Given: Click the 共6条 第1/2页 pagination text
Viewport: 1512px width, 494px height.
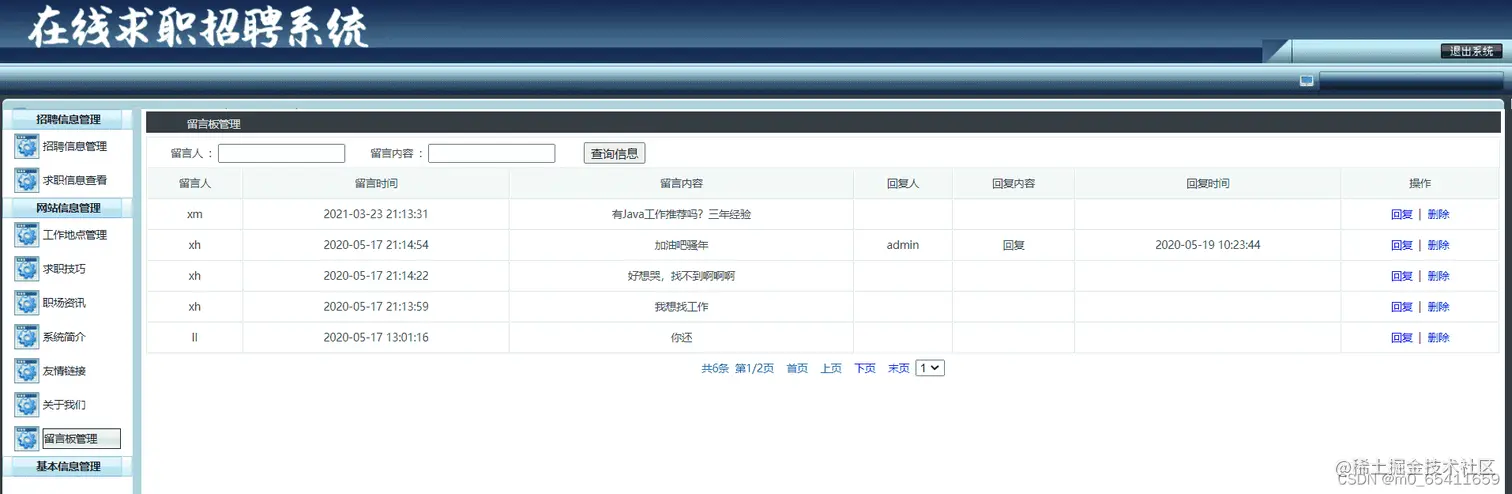Looking at the screenshot, I should click(x=738, y=368).
